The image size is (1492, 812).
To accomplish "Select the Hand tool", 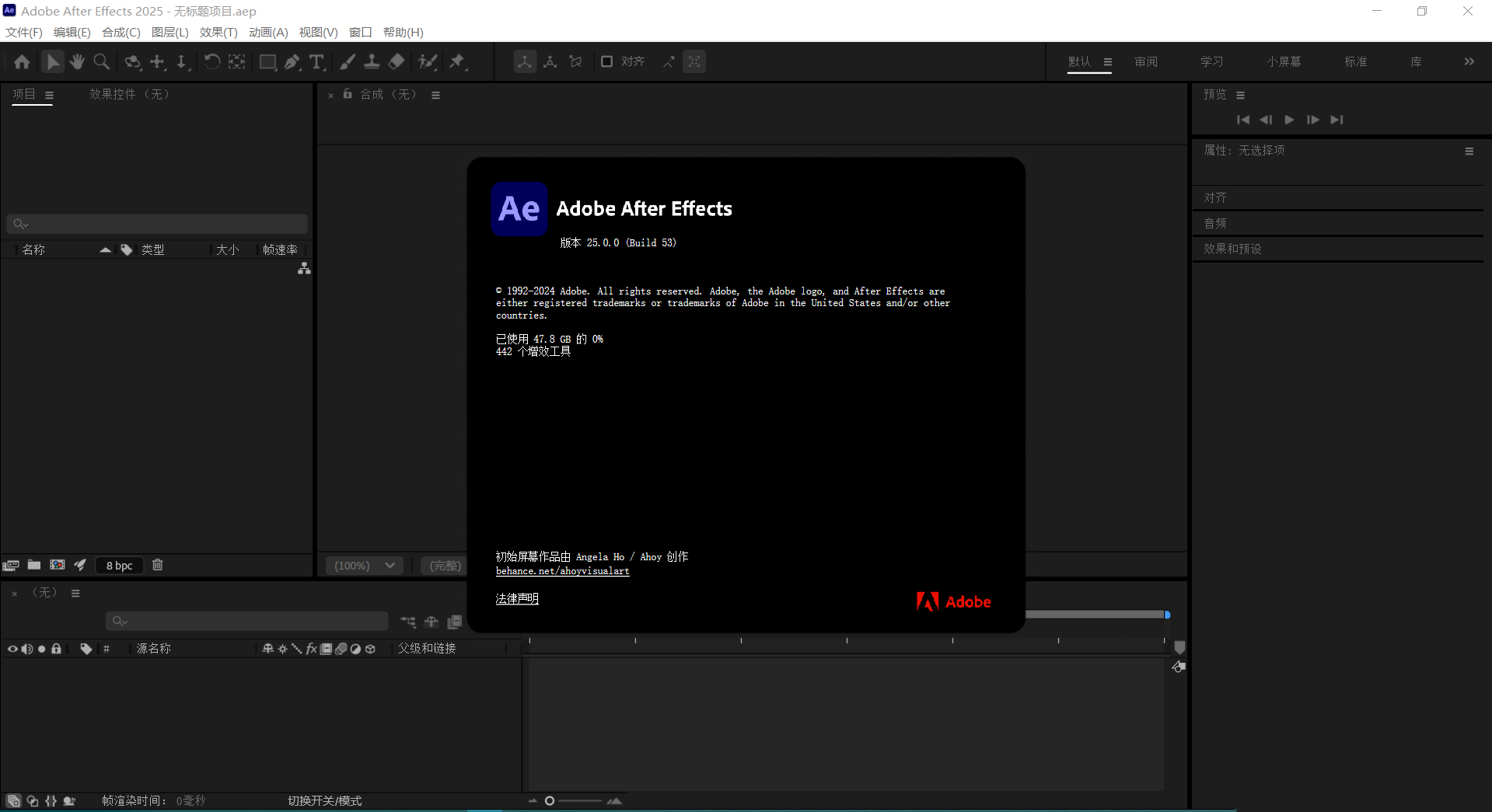I will click(77, 61).
